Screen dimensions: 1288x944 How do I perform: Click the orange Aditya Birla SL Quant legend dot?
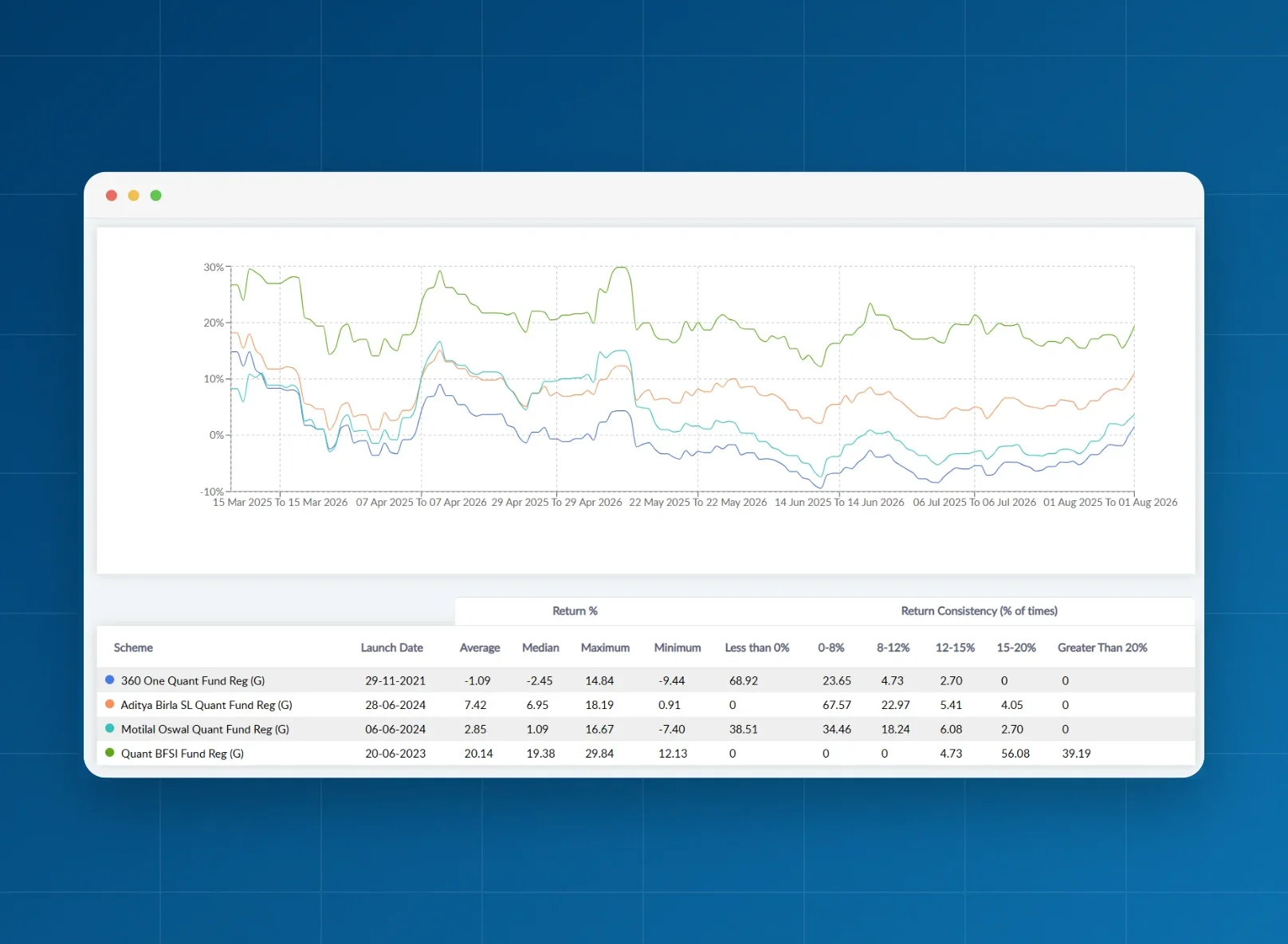pyautogui.click(x=110, y=704)
